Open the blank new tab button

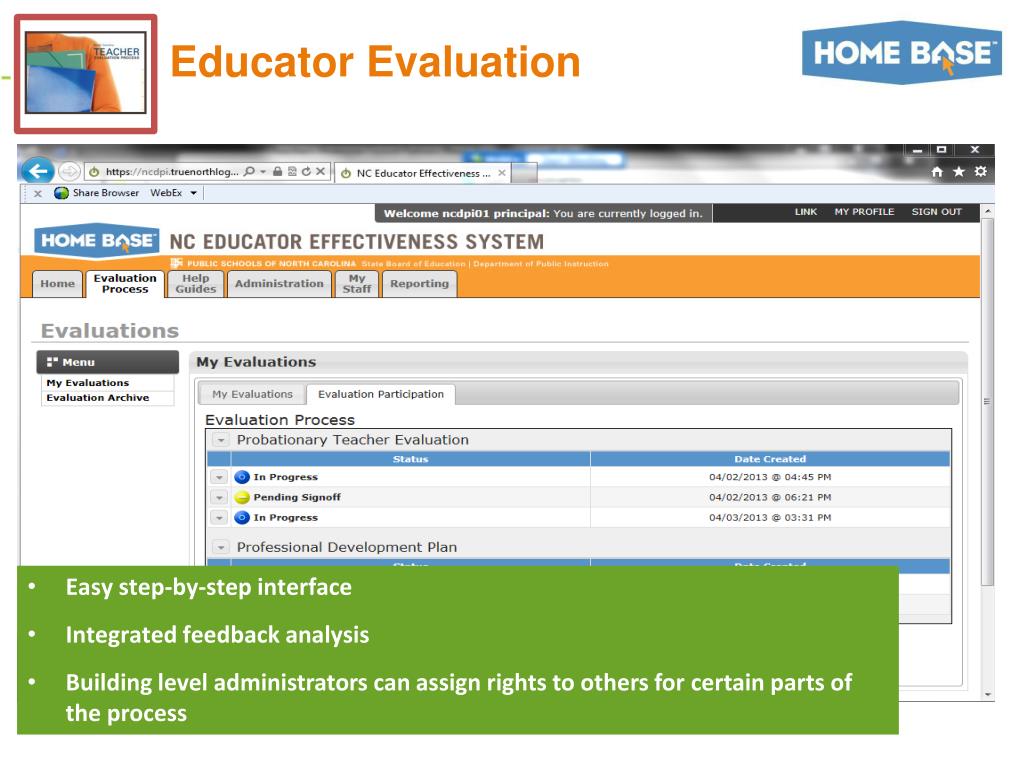tap(524, 173)
